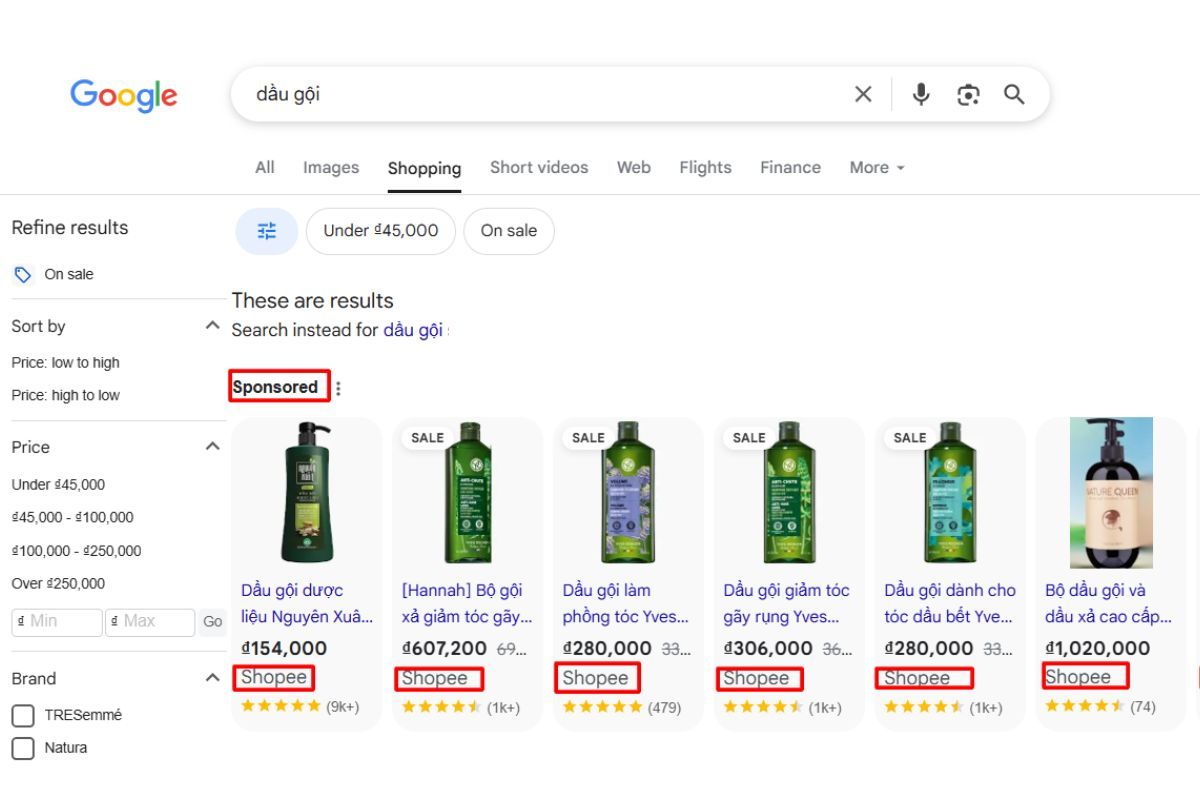This screenshot has width=1200, height=800.
Task: Open the Web tab
Action: tap(634, 167)
